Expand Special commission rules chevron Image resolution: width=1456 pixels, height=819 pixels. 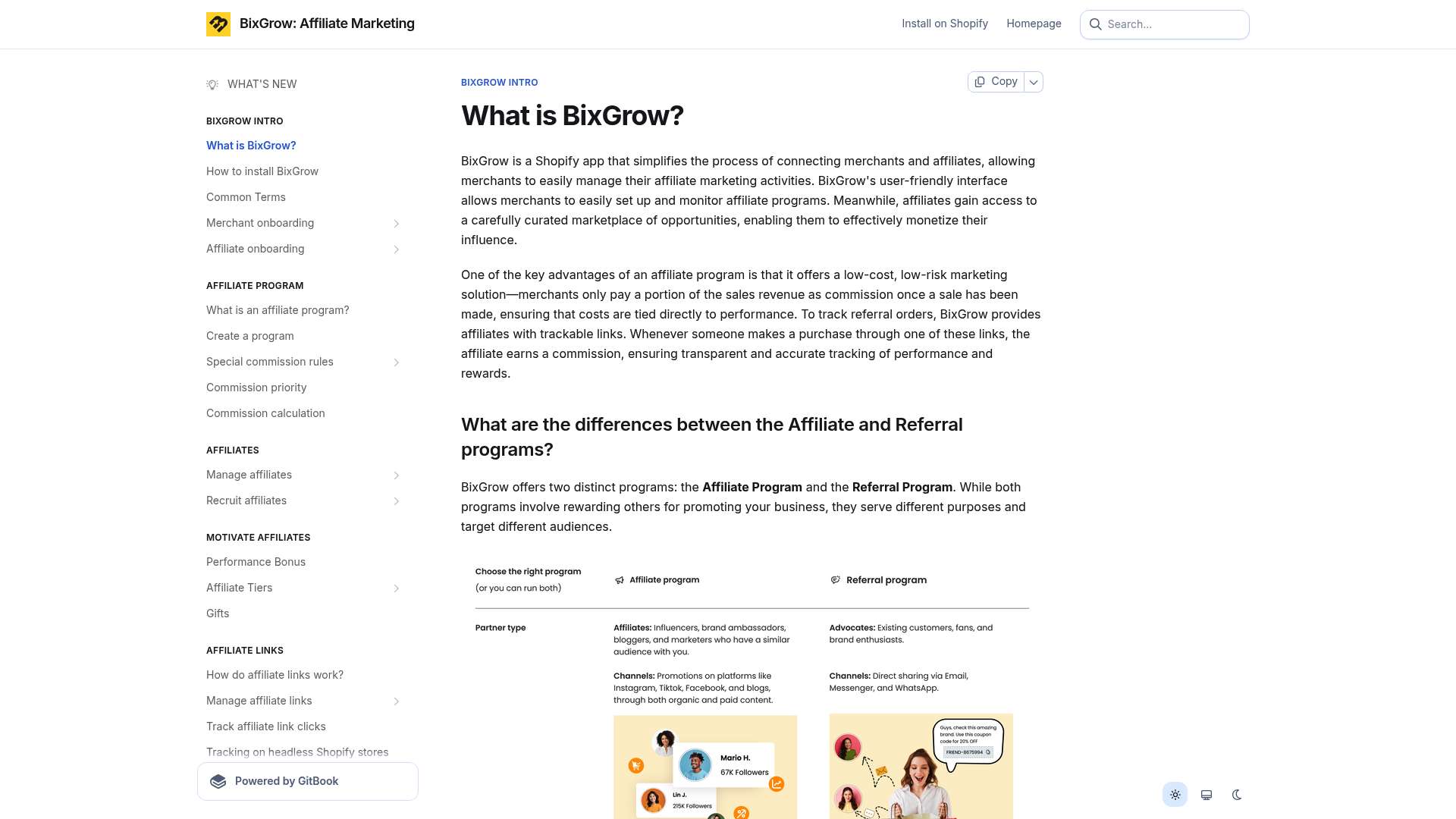pyautogui.click(x=397, y=362)
